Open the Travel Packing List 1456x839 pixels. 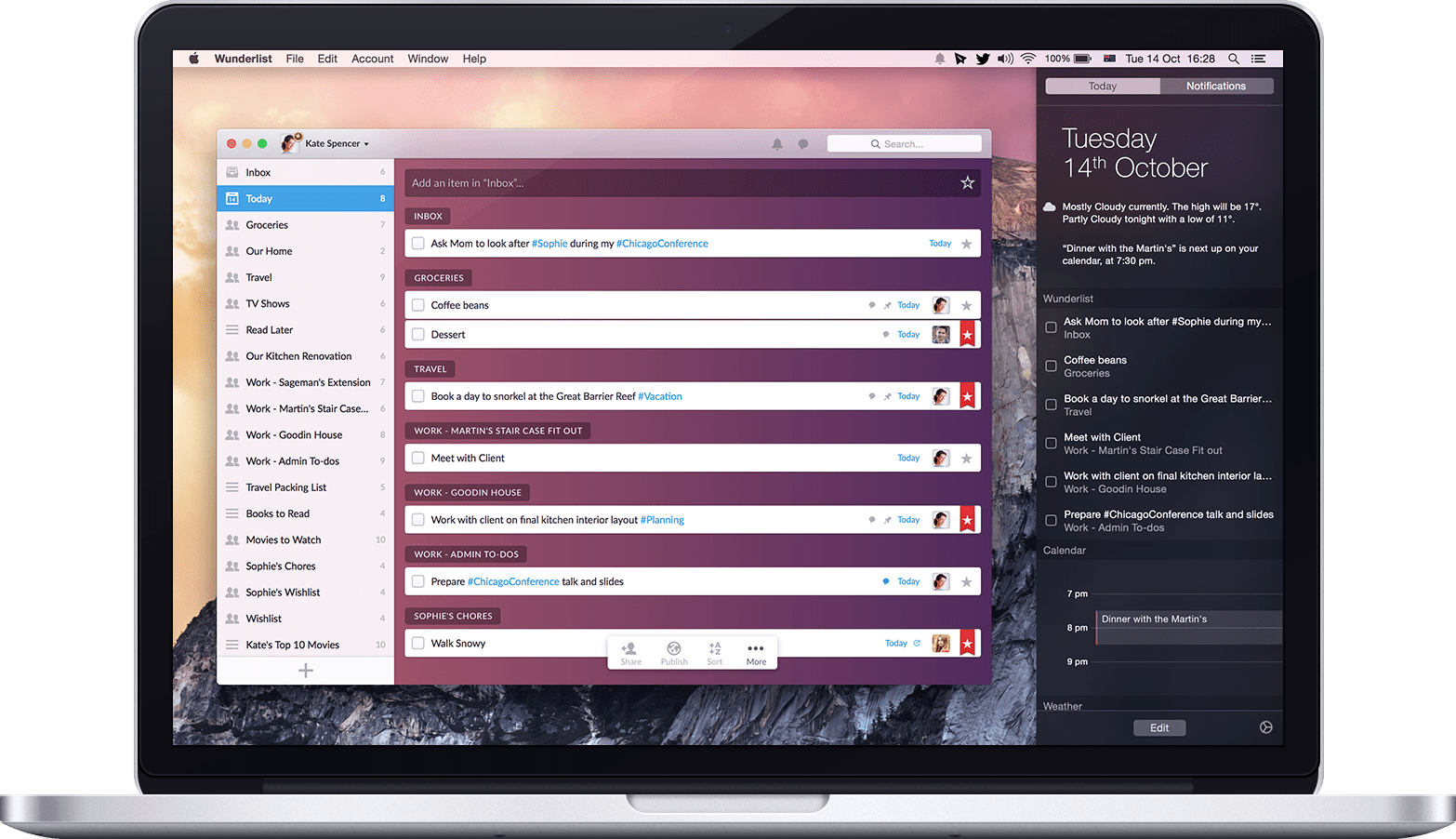tap(306, 487)
